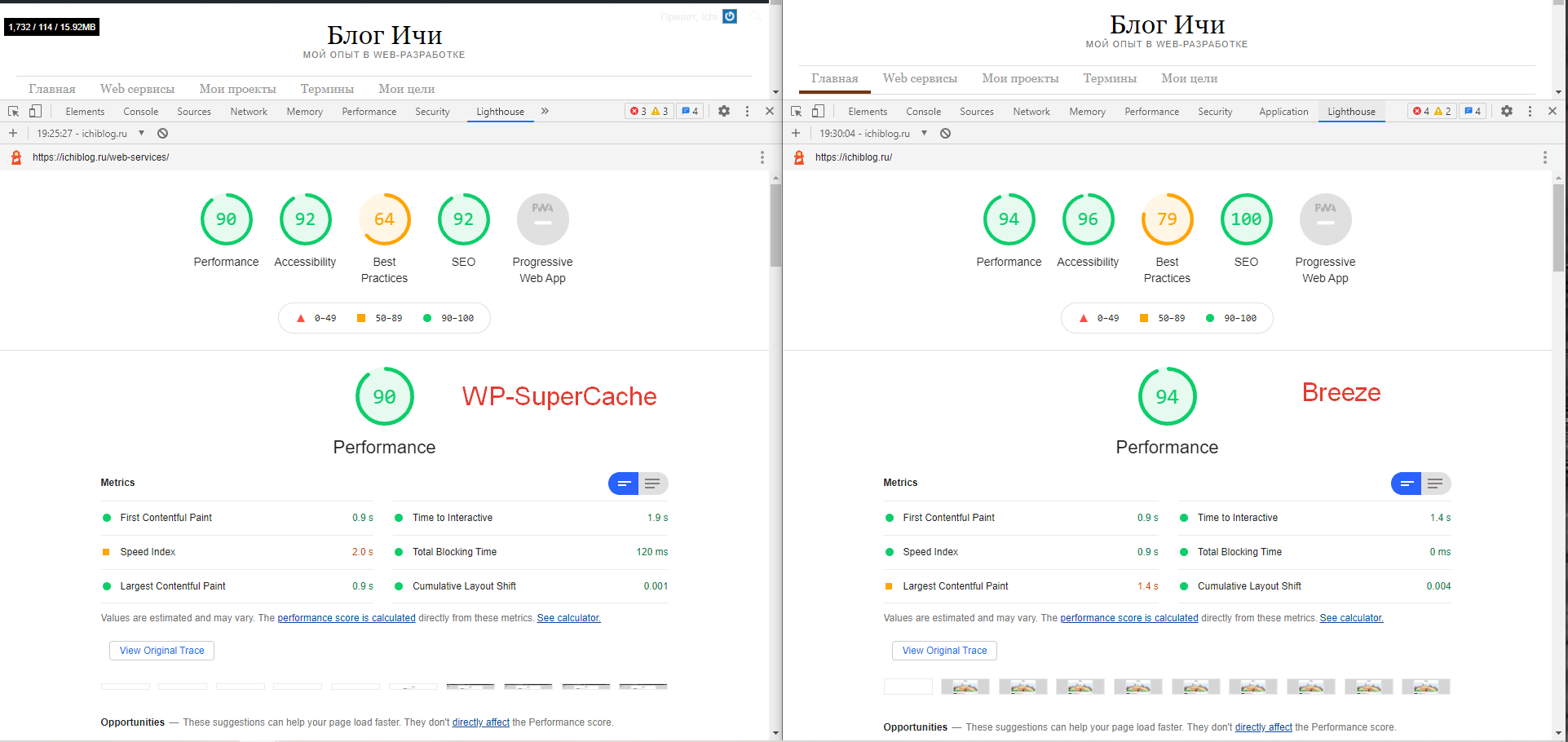The image size is (1568, 742).
Task: Click the WordPress admin power icon at top
Action: tap(730, 16)
